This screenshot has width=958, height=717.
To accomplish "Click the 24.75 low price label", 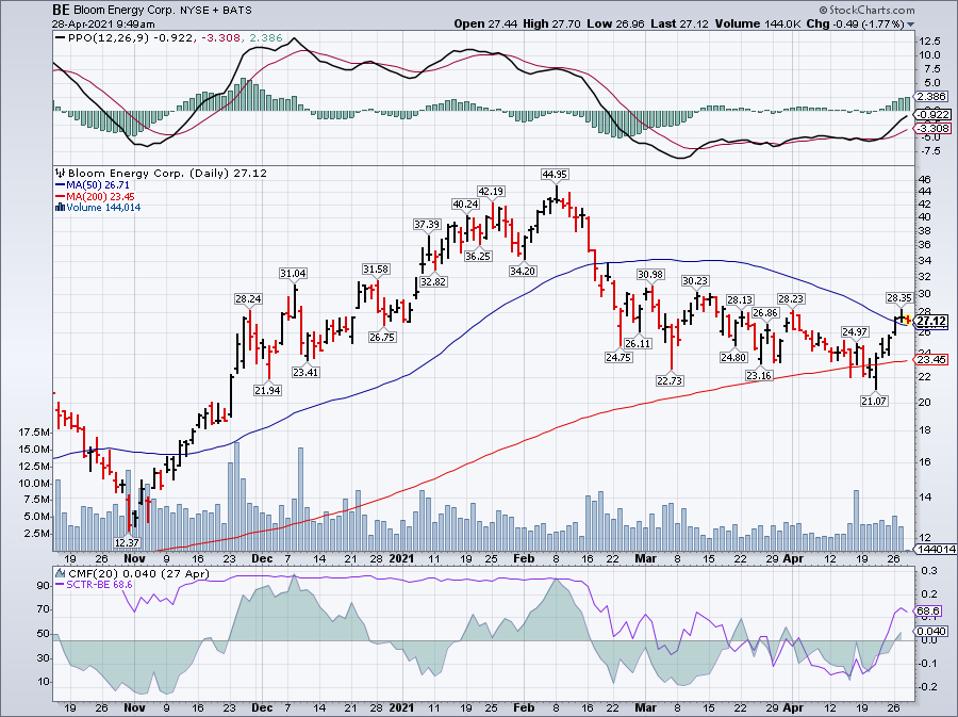I will point(618,357).
